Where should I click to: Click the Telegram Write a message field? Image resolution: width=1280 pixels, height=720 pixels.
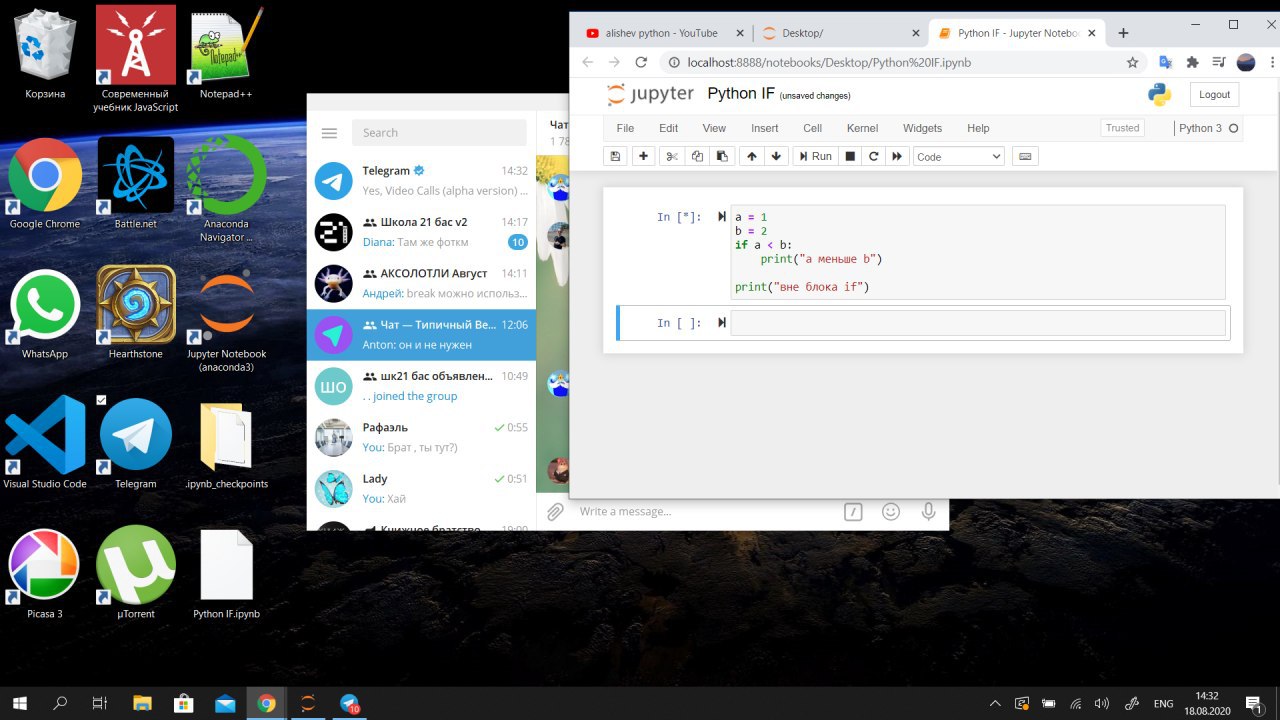tap(705, 512)
